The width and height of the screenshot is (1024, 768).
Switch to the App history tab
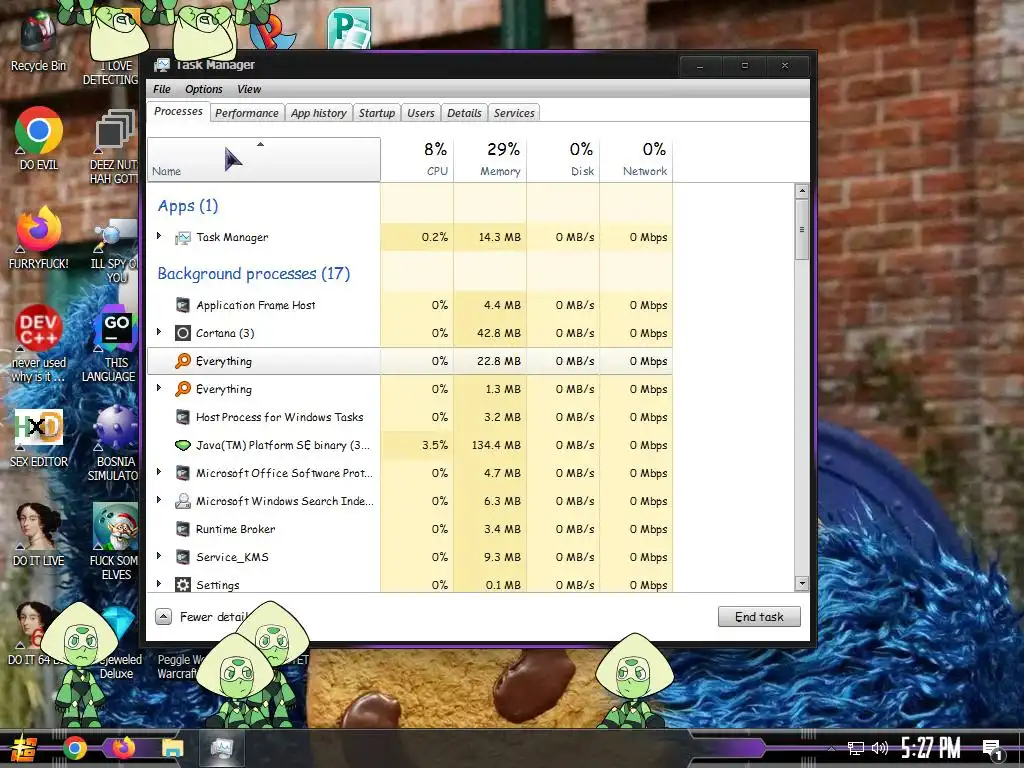(319, 113)
